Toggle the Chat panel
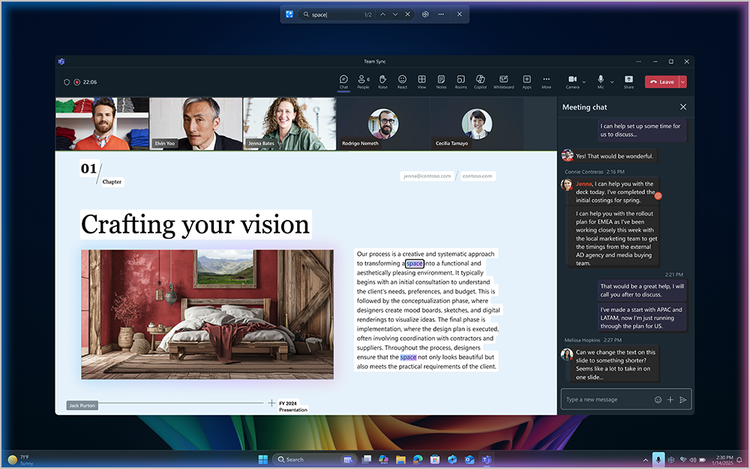Viewport: 750px width, 469px height. [343, 81]
